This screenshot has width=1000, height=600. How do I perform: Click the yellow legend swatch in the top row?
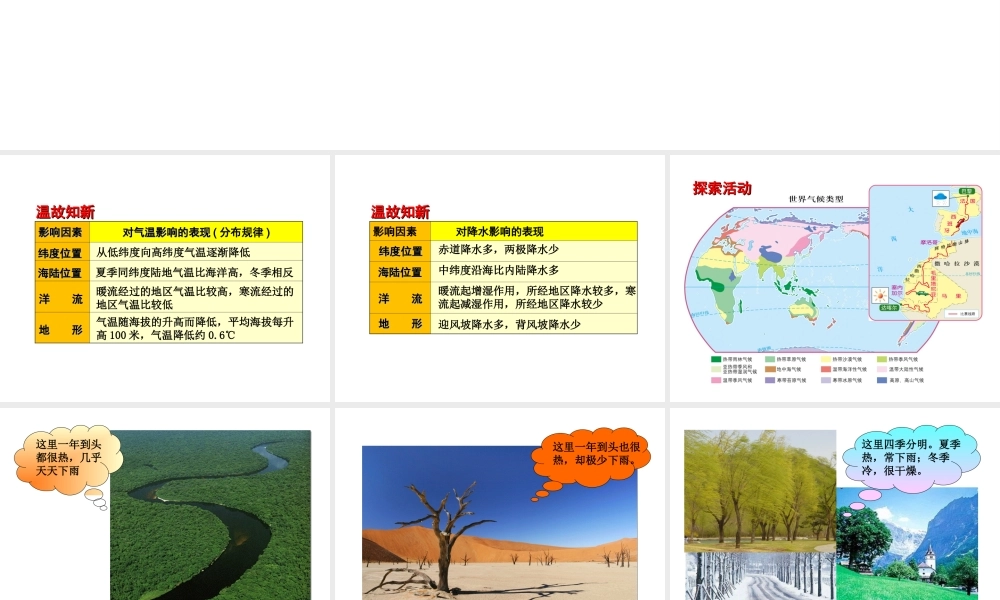(x=826, y=359)
